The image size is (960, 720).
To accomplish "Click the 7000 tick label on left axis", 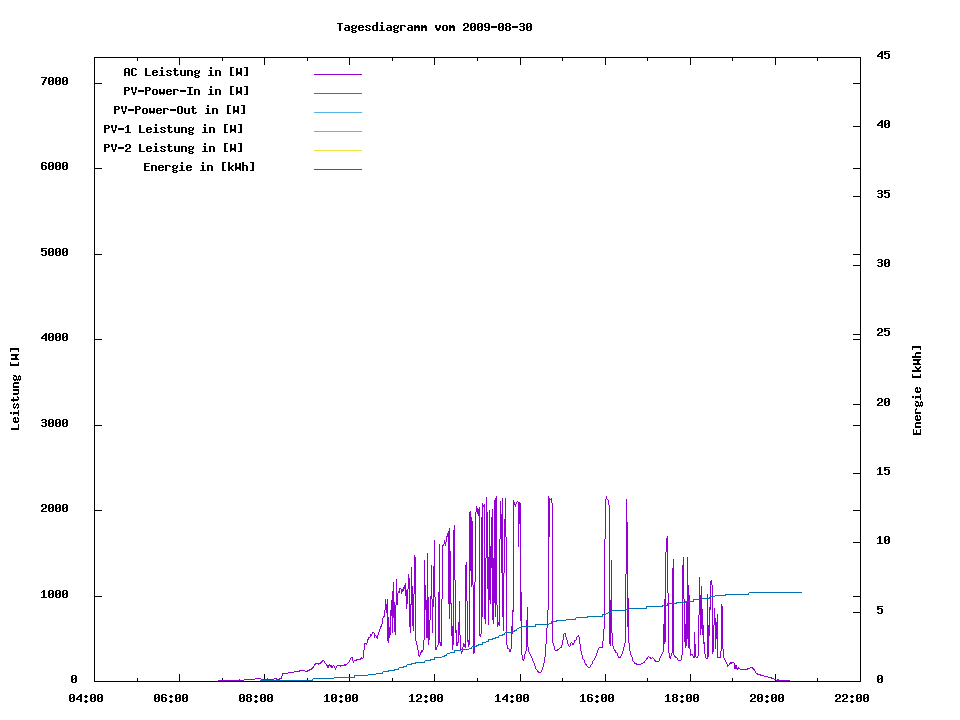I will pos(54,81).
